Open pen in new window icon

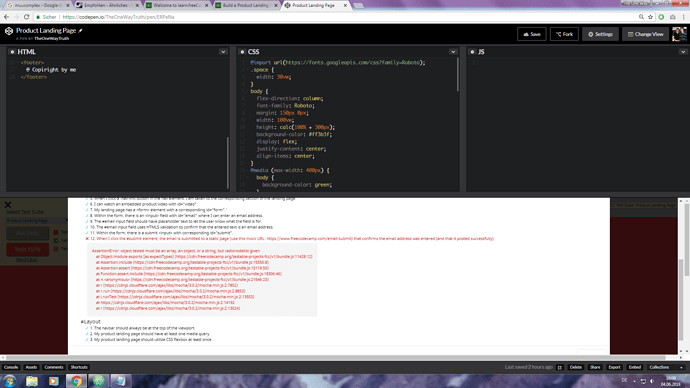tap(560, 367)
